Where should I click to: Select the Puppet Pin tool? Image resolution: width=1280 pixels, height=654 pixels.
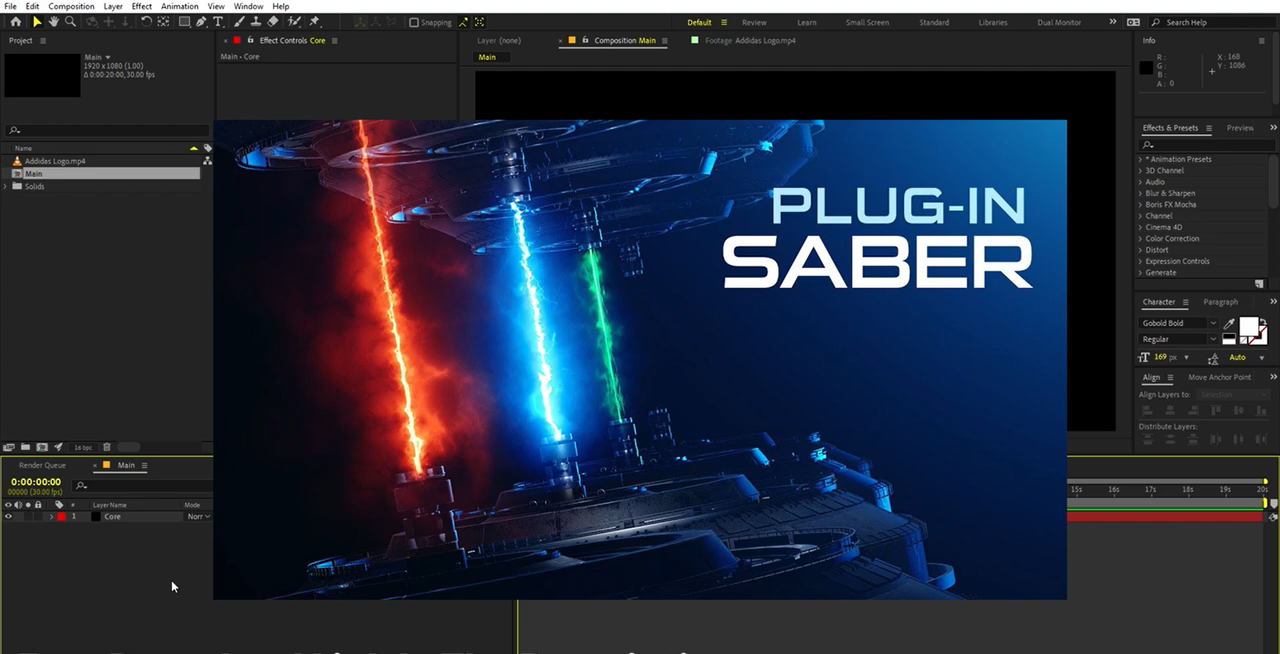tap(315, 22)
